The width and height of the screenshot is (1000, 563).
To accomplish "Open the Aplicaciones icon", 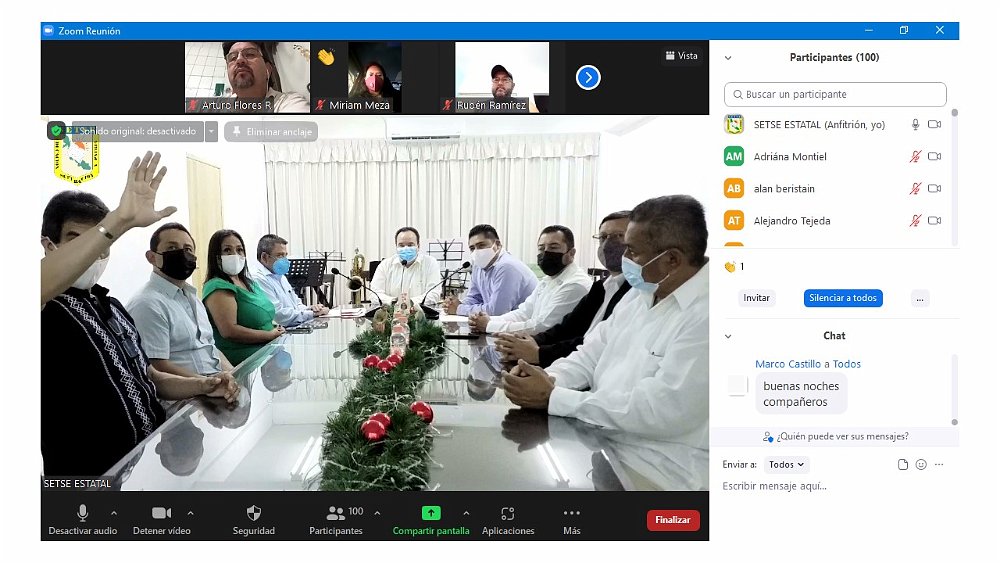I will coord(508,513).
